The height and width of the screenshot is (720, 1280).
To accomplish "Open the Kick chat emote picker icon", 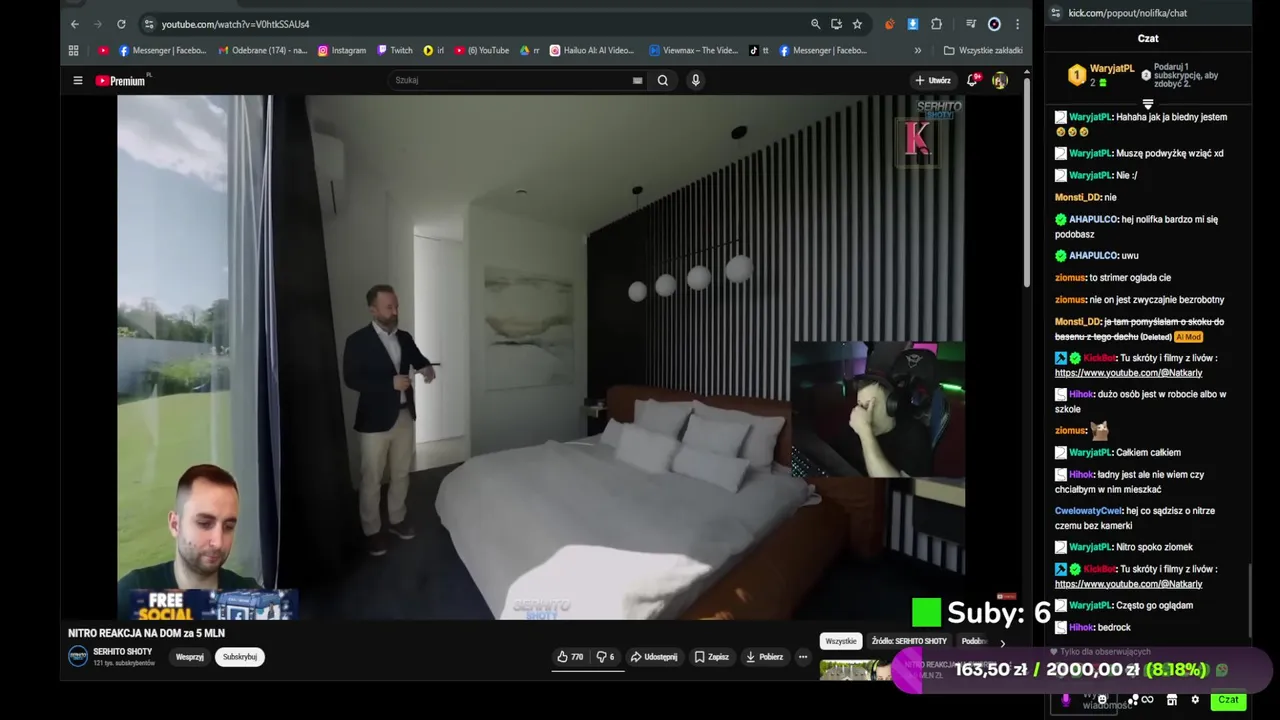I will coord(1102,700).
